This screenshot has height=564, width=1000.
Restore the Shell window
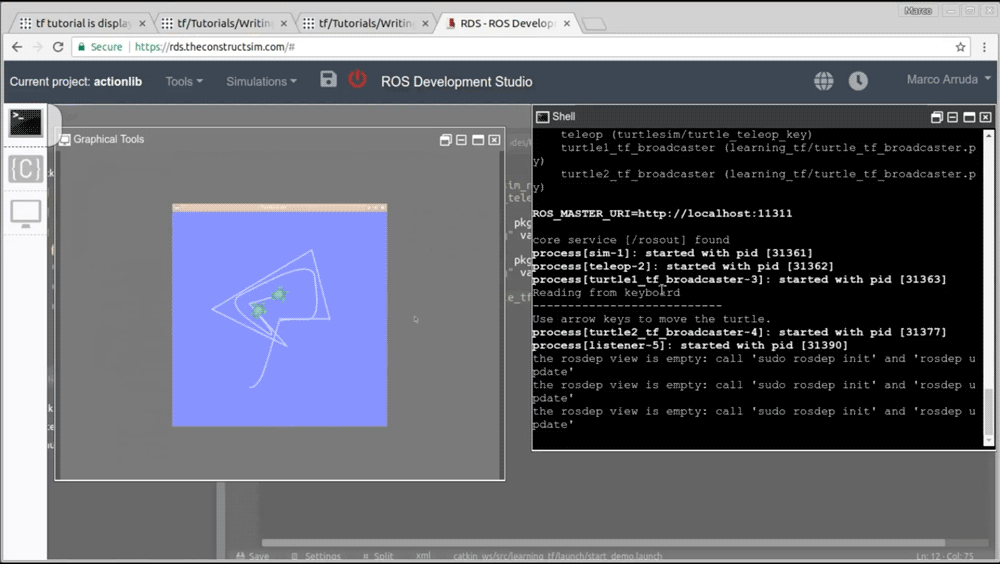tap(936, 117)
